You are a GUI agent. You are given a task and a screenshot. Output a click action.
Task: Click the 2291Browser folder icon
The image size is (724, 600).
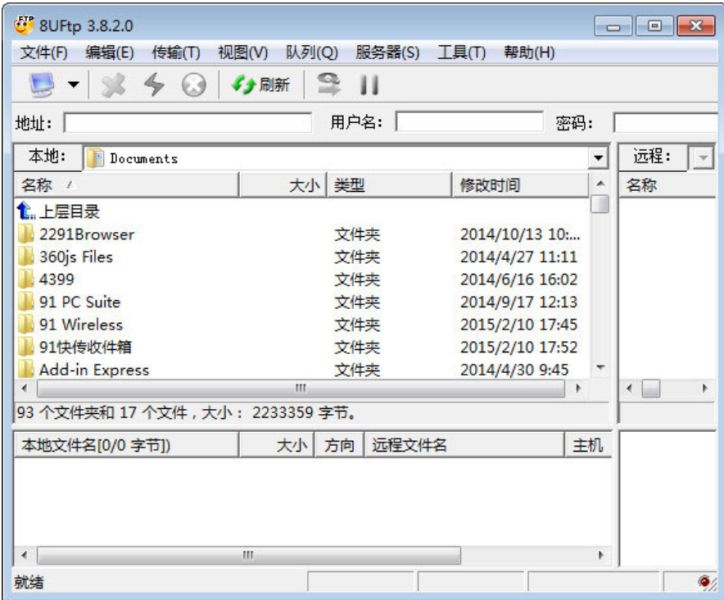point(26,234)
